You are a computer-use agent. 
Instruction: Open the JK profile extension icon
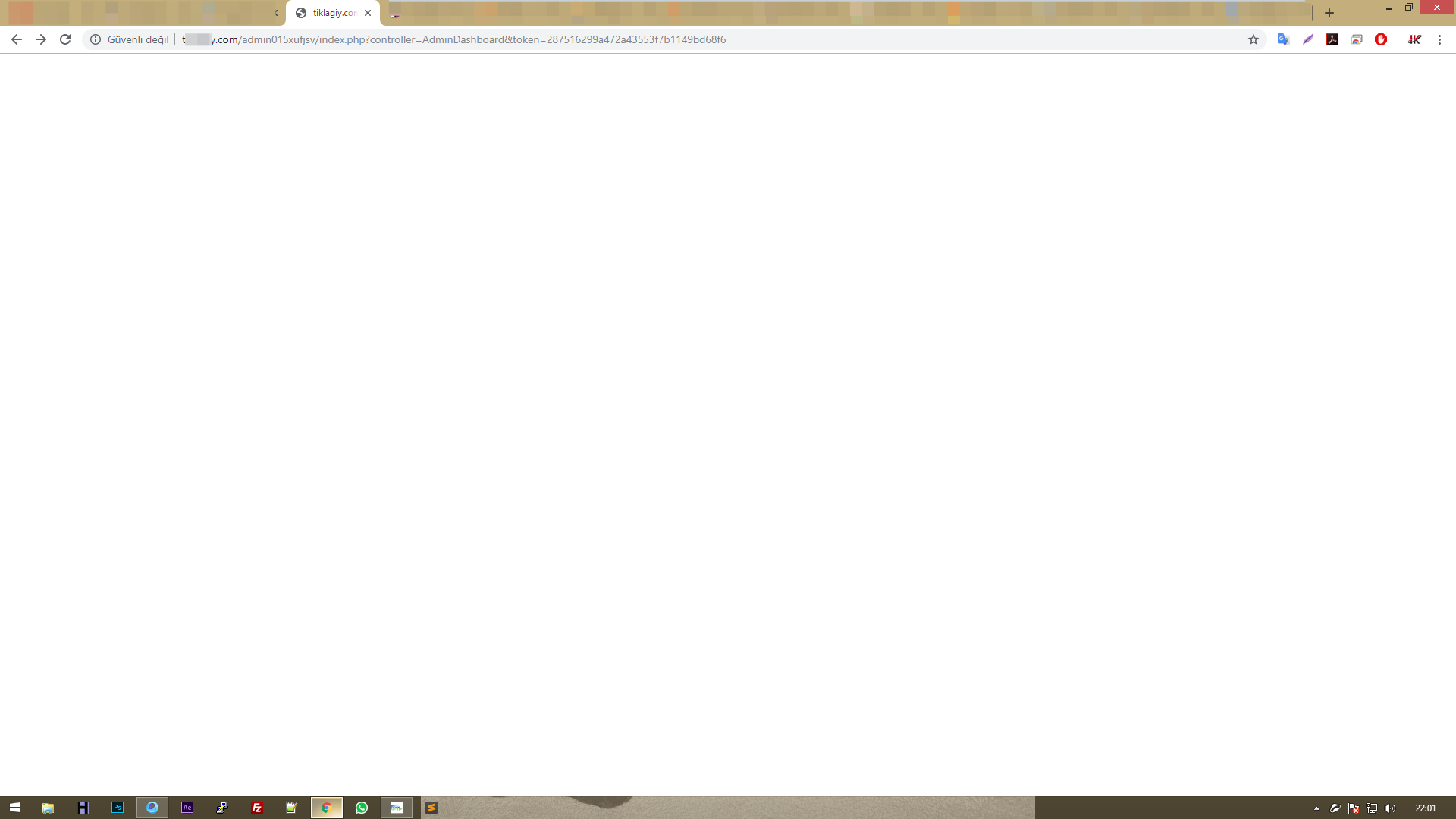pyautogui.click(x=1414, y=39)
